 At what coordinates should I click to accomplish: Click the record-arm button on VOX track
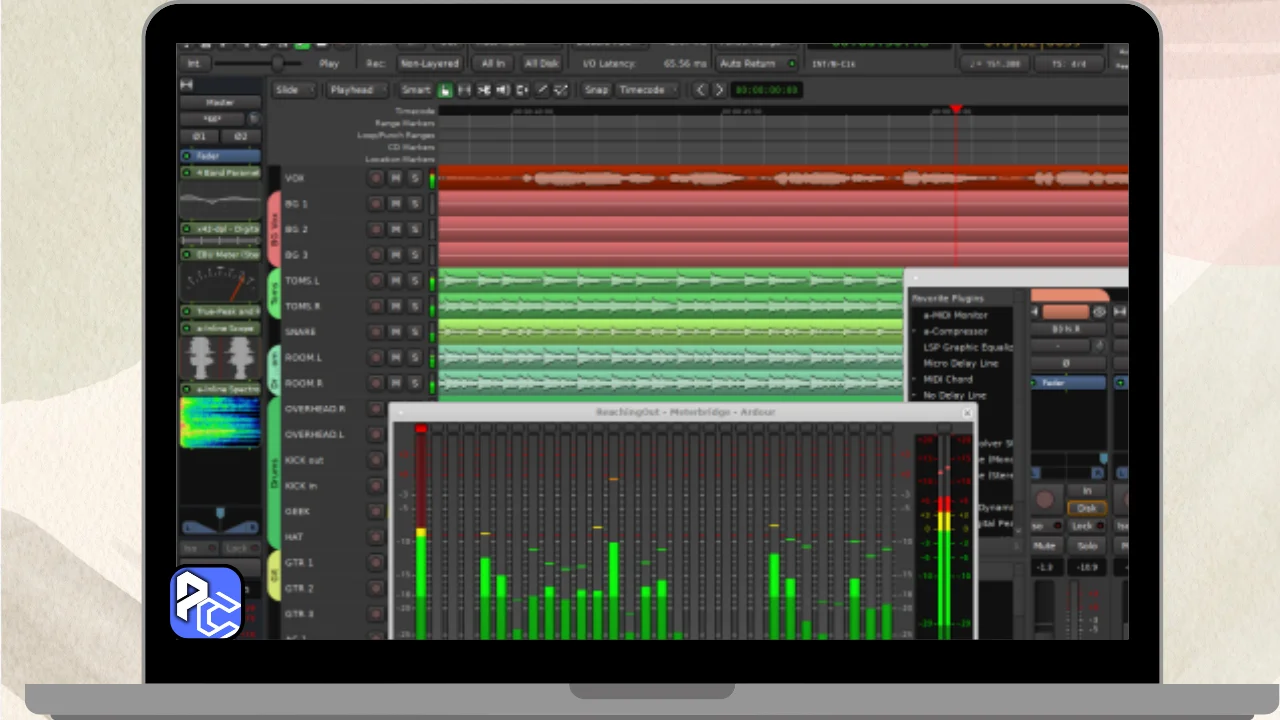[376, 178]
